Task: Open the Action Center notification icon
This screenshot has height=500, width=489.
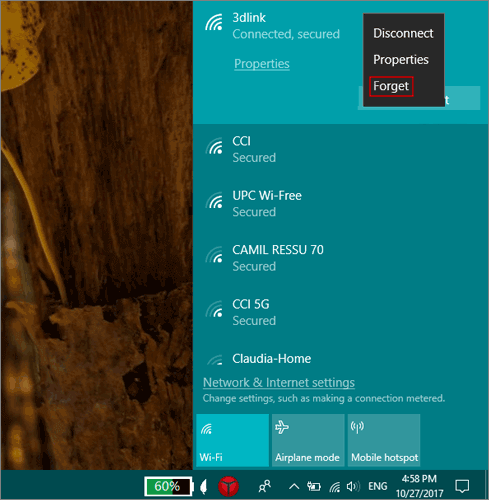Action: (462, 486)
